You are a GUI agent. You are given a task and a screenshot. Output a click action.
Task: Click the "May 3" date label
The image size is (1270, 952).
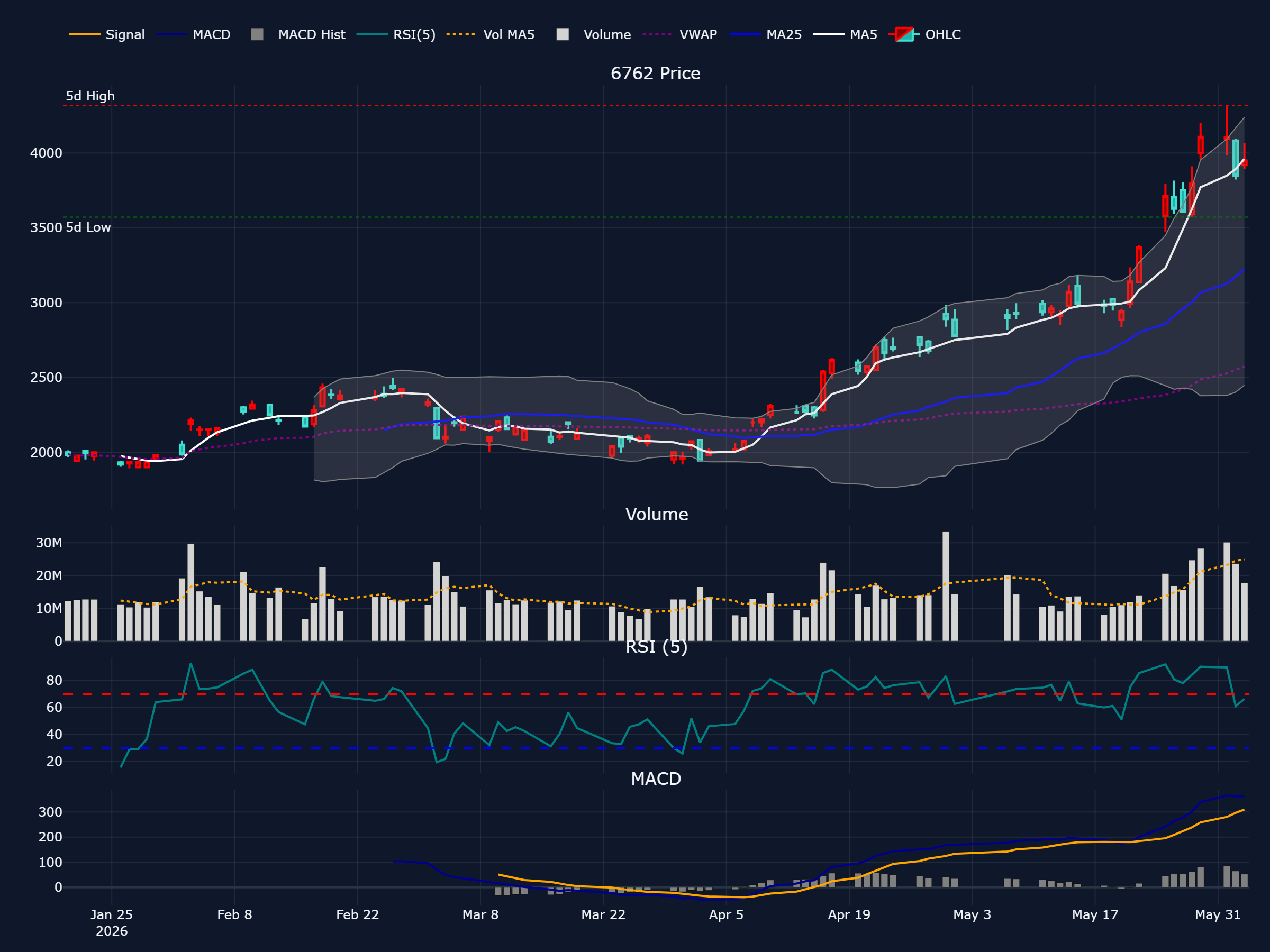[x=972, y=914]
